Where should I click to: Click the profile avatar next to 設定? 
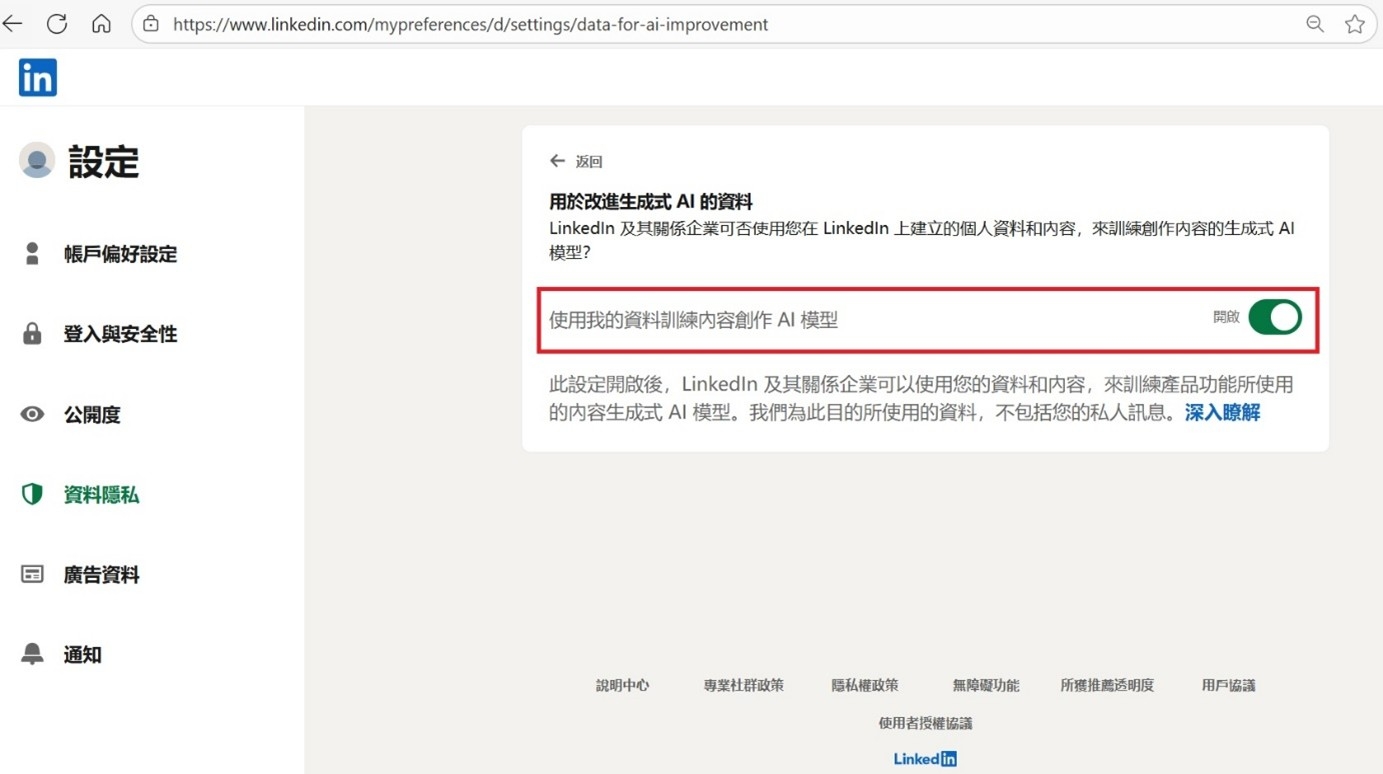[37, 160]
